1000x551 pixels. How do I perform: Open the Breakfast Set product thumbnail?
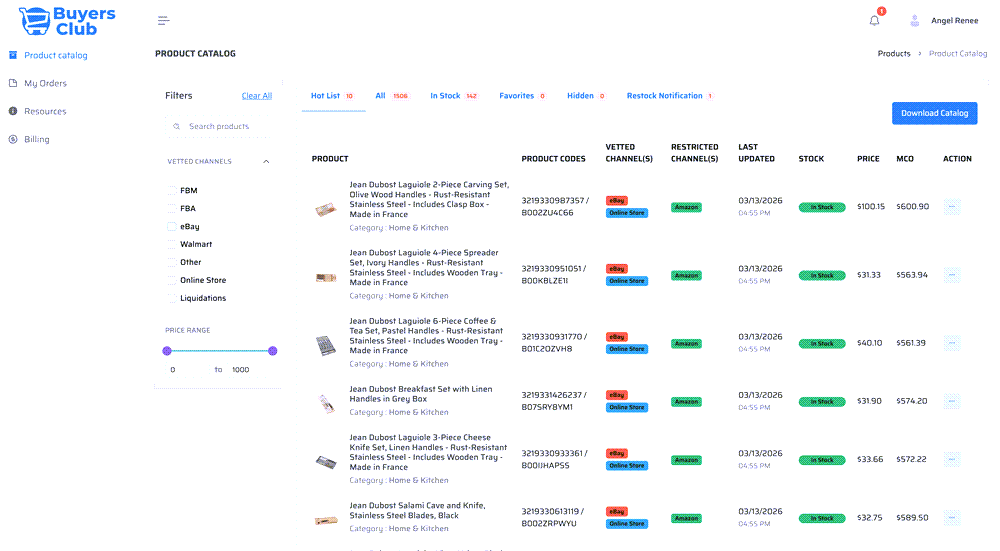(326, 404)
